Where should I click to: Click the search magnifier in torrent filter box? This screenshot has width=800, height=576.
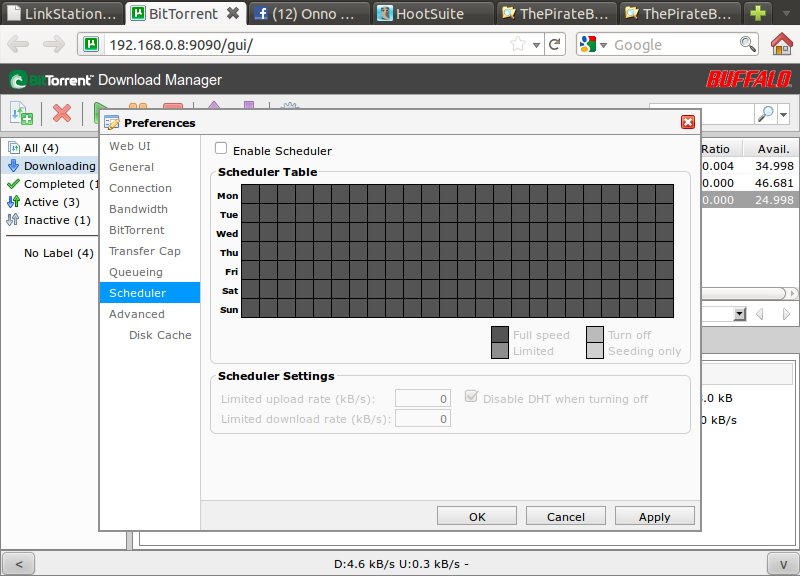pyautogui.click(x=764, y=114)
